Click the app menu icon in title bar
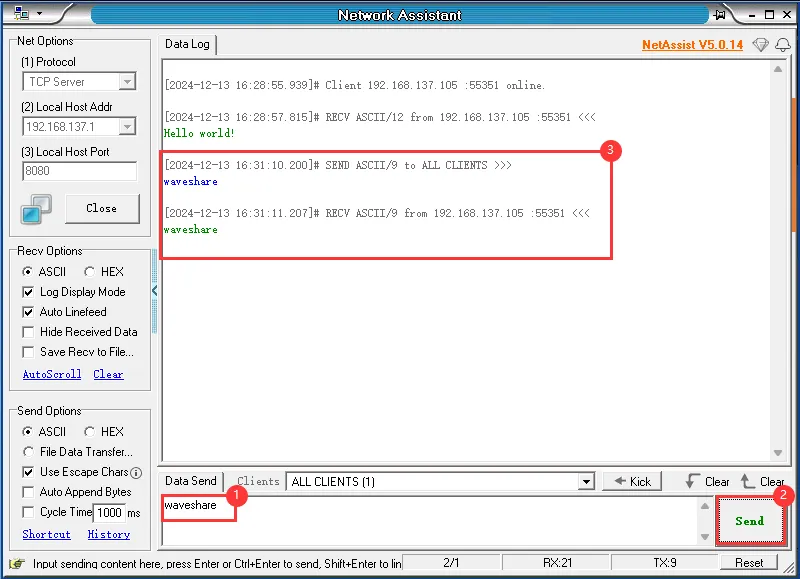 pos(21,14)
